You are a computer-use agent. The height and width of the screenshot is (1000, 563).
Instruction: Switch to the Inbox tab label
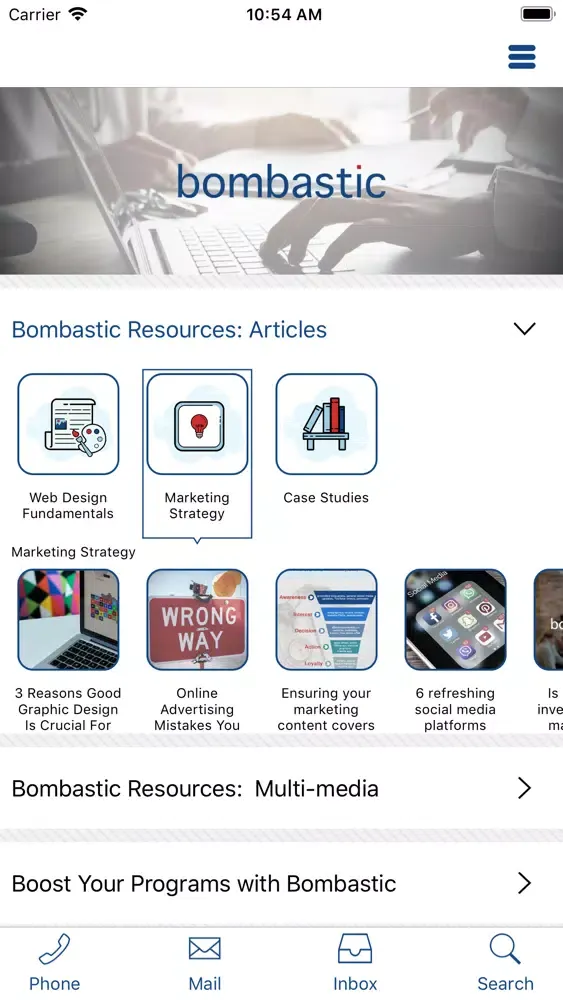click(355, 983)
